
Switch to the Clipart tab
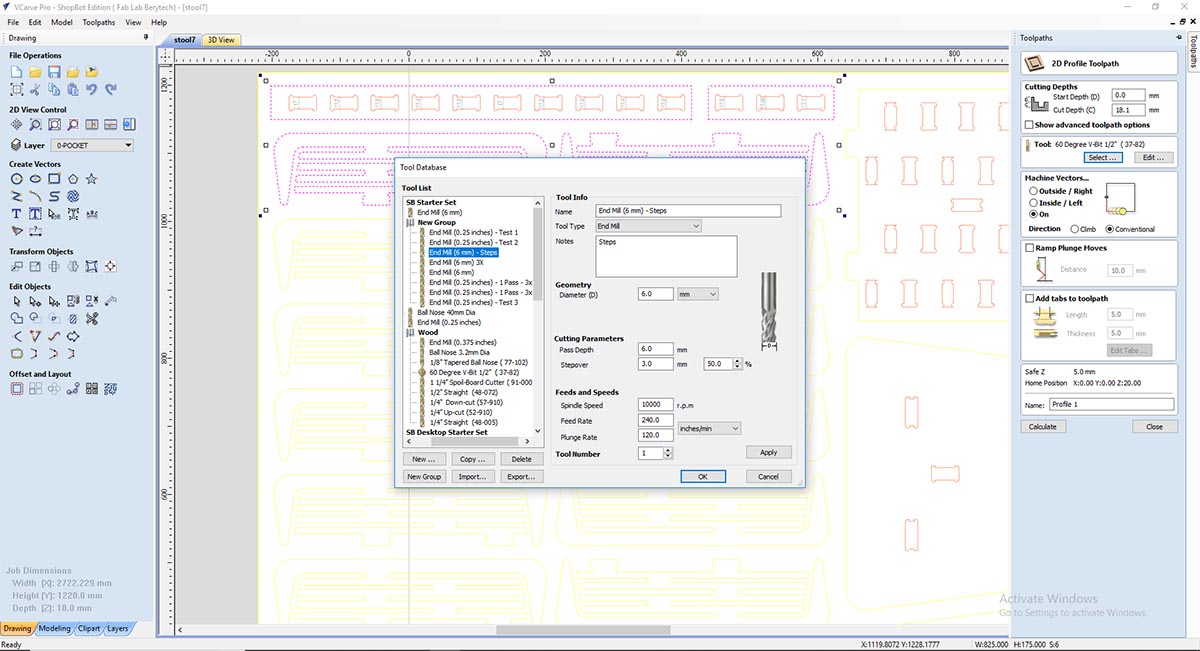click(89, 628)
